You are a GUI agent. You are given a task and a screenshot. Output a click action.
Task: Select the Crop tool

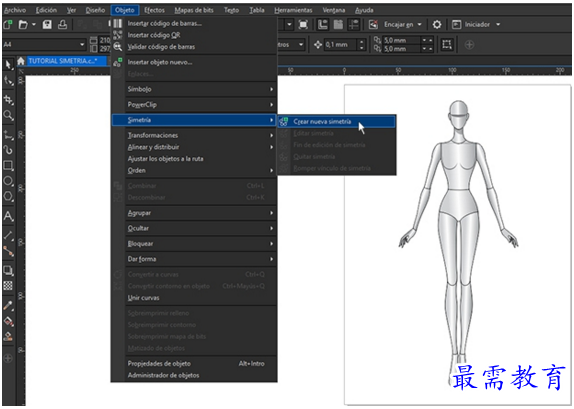8,100
